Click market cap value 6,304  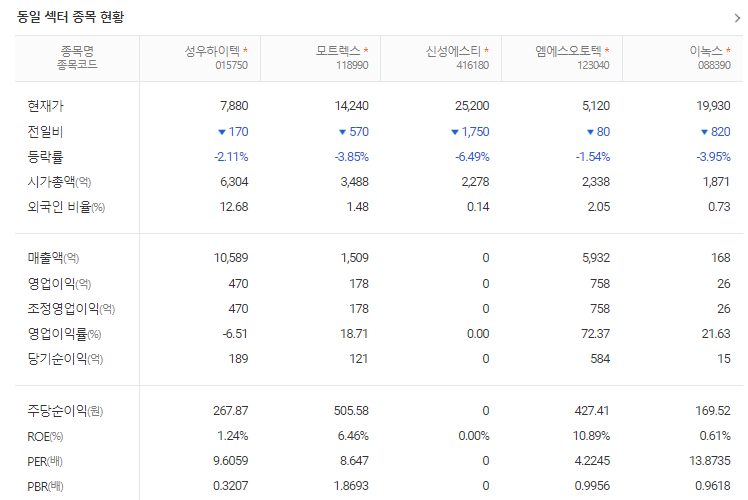[234, 182]
